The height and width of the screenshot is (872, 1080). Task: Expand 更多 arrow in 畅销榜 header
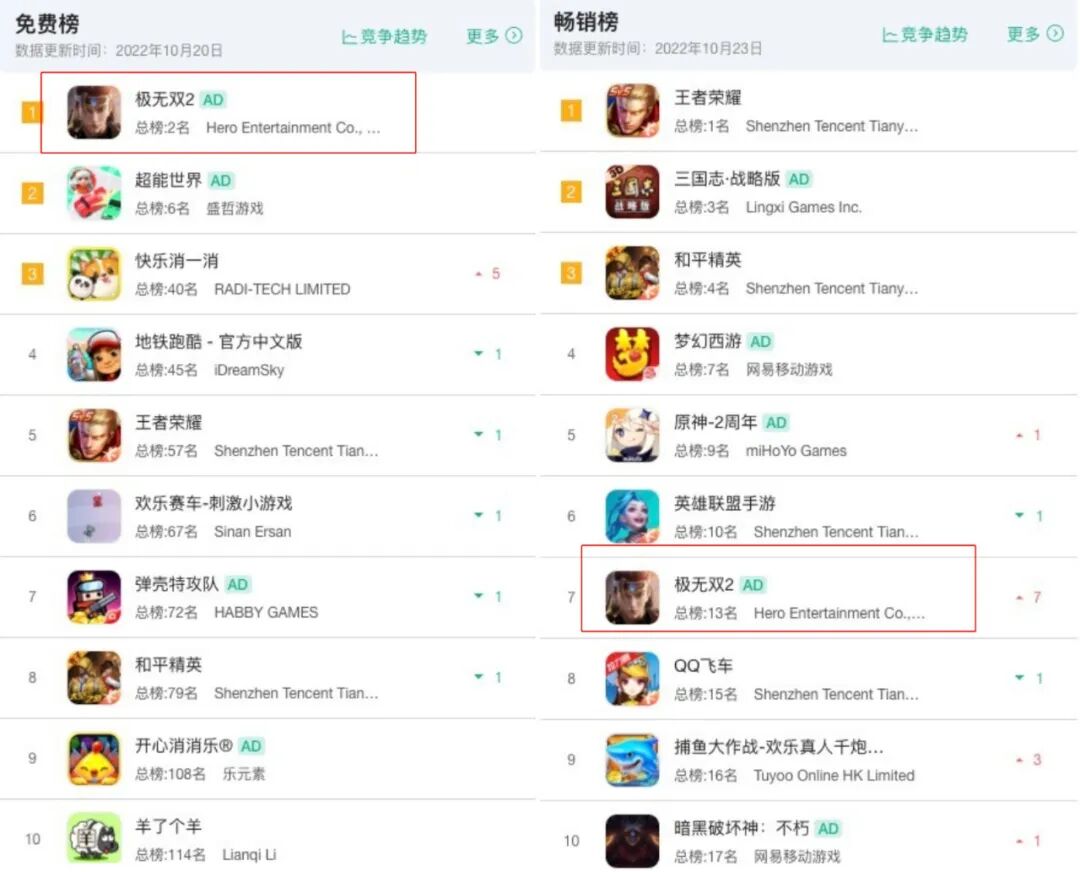(1055, 34)
